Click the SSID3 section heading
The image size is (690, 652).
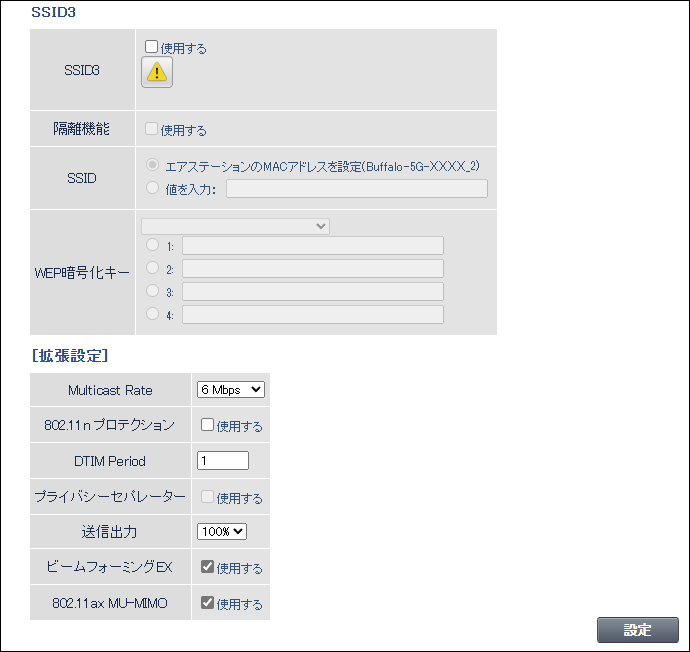coord(53,12)
